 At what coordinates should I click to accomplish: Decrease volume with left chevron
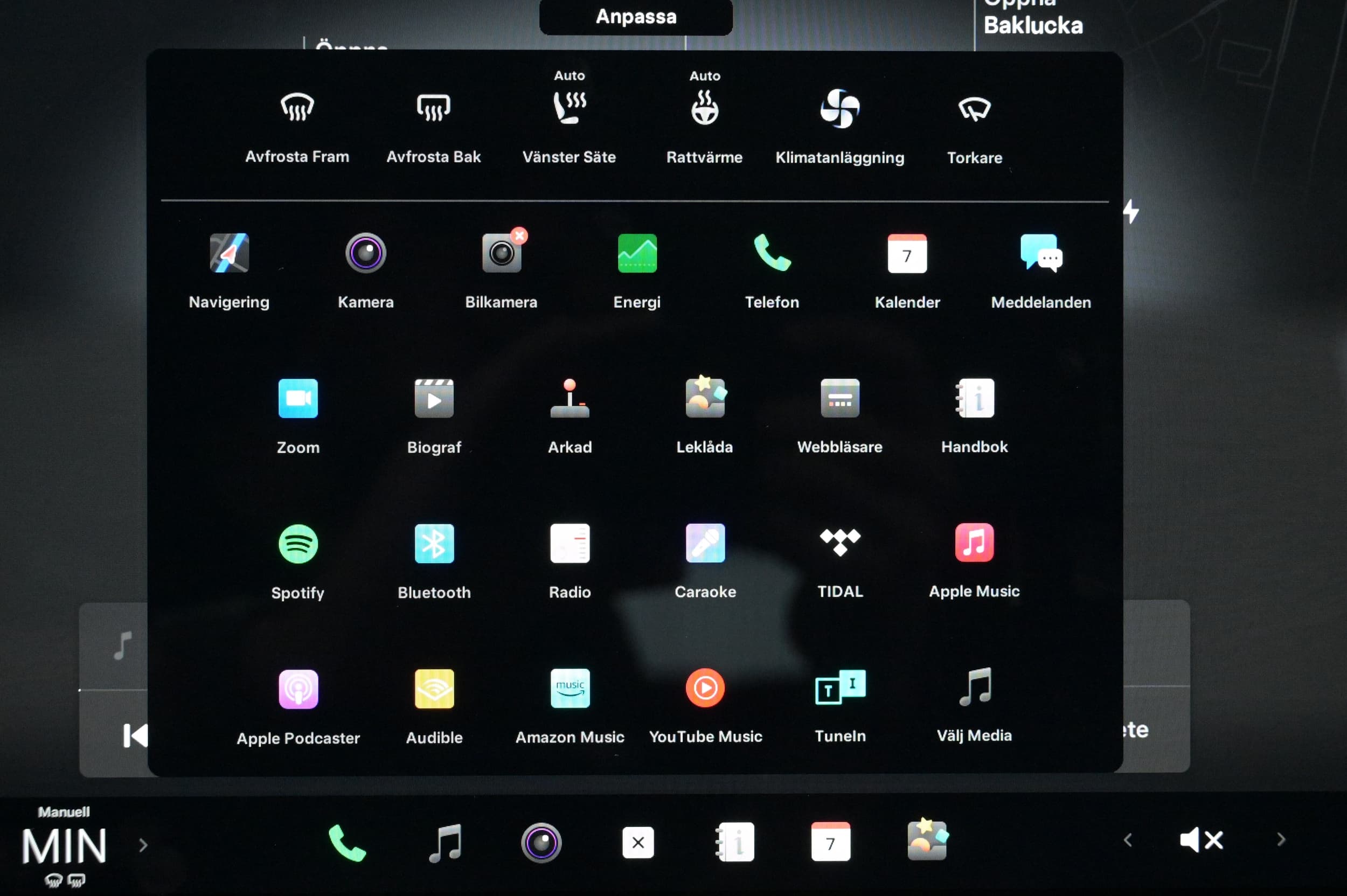click(x=1128, y=839)
